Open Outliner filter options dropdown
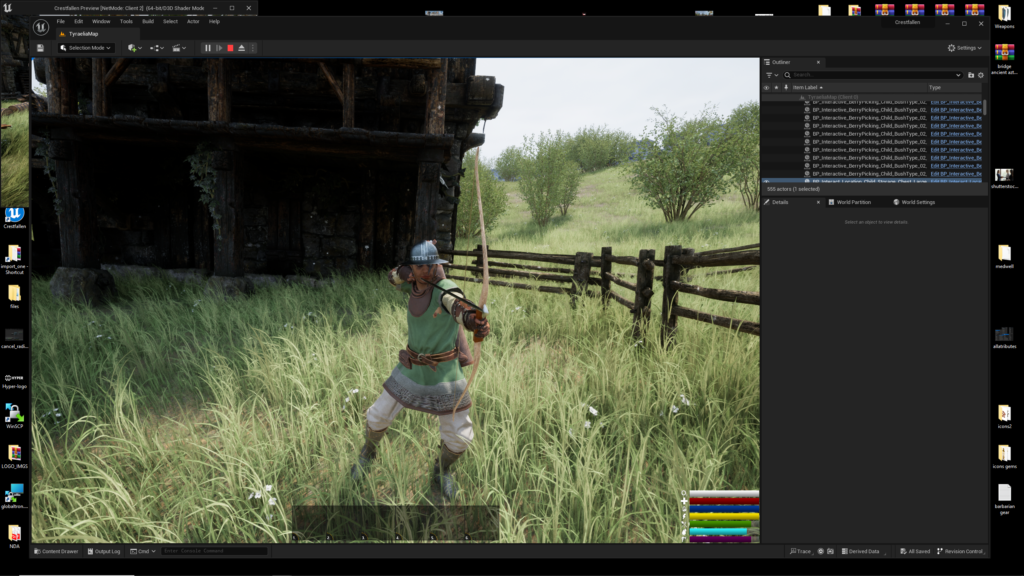This screenshot has width=1024, height=576. [772, 75]
